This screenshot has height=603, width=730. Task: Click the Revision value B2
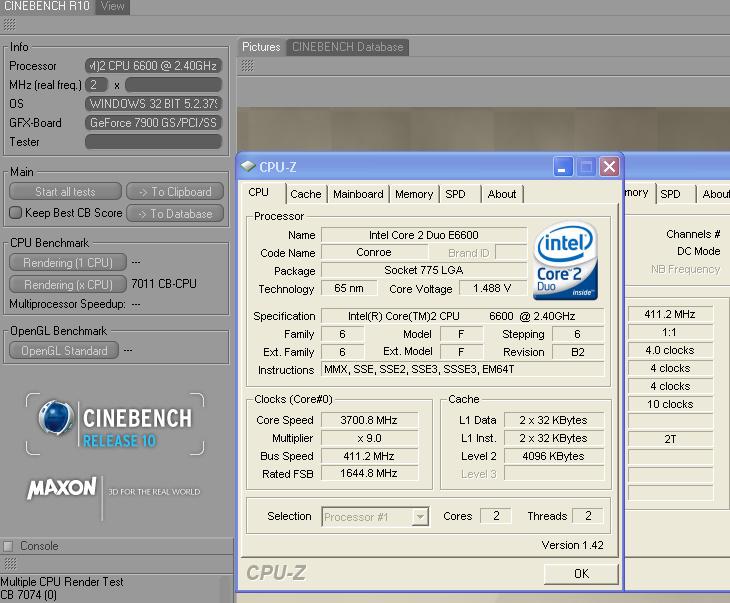click(x=578, y=352)
